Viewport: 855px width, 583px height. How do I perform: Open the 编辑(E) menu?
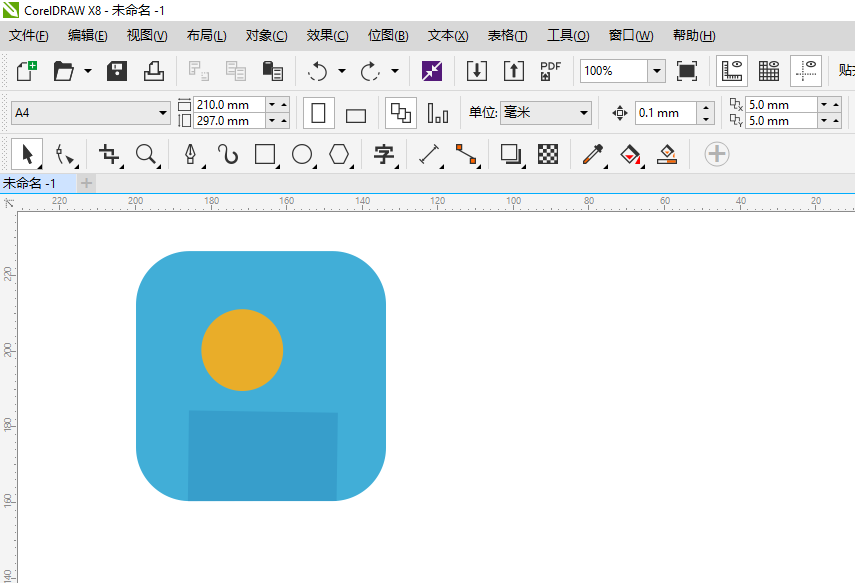click(87, 35)
